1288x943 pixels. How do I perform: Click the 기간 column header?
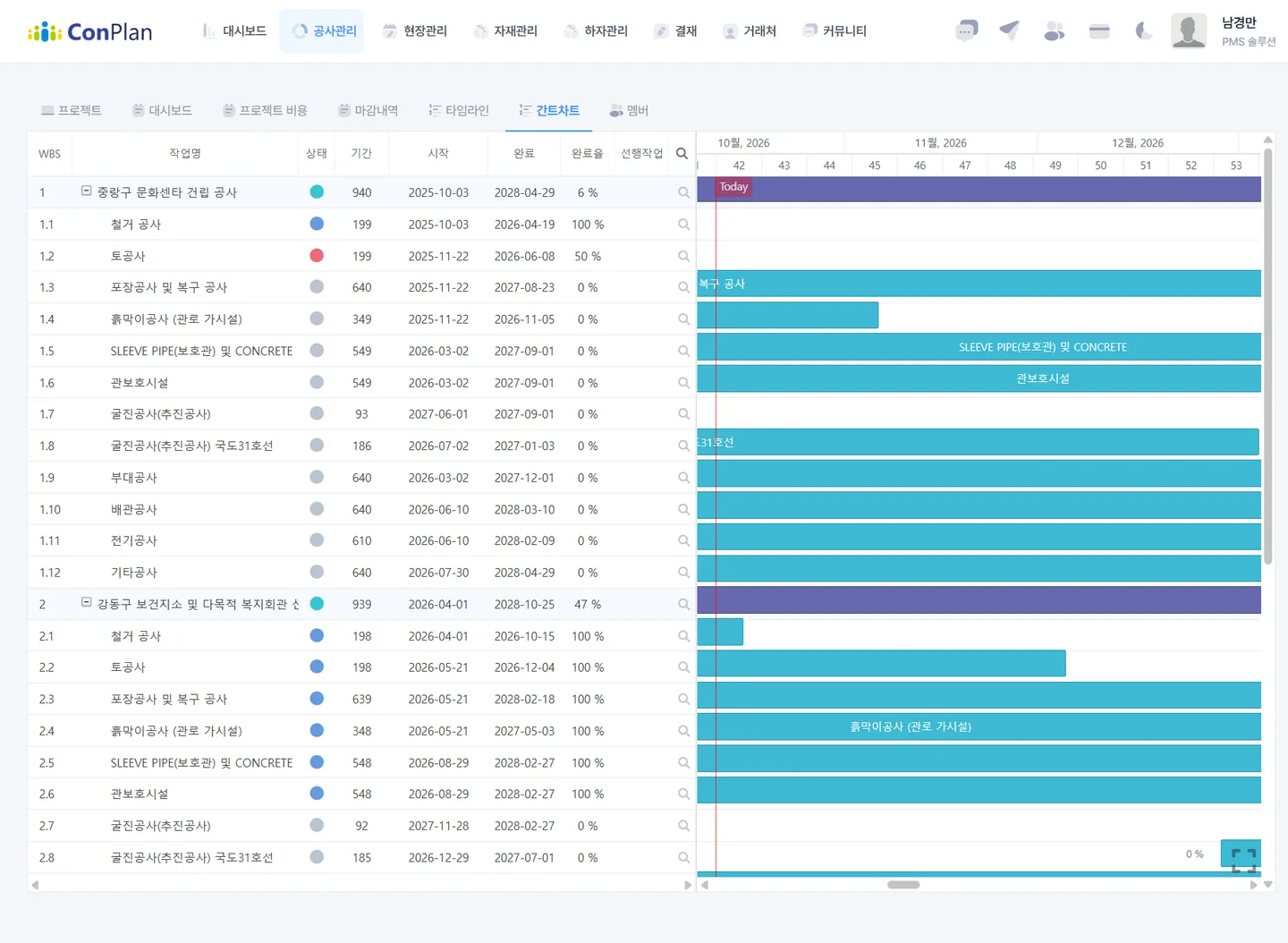[361, 154]
